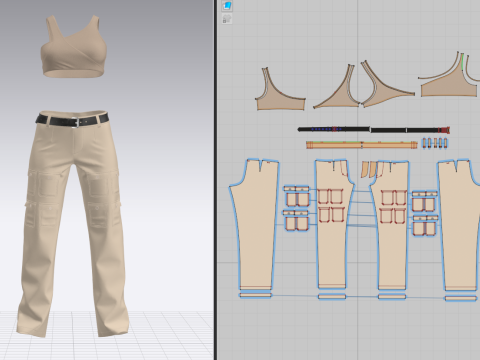This screenshot has width=480, height=360.
Task: Click the greyed garment lock icon
Action: tap(227, 19)
